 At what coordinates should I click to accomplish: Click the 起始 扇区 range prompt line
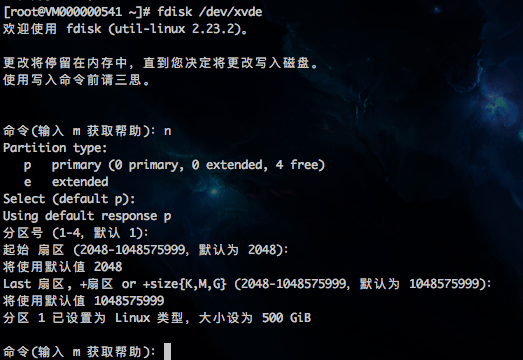pos(146,250)
